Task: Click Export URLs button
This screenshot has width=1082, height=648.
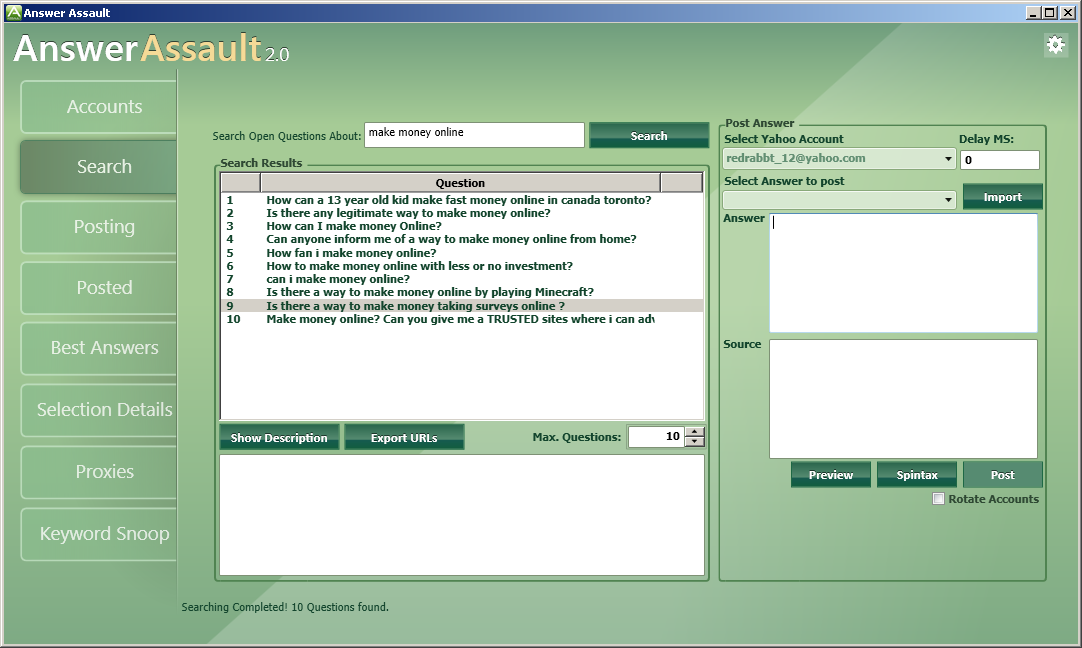Action: coord(404,438)
